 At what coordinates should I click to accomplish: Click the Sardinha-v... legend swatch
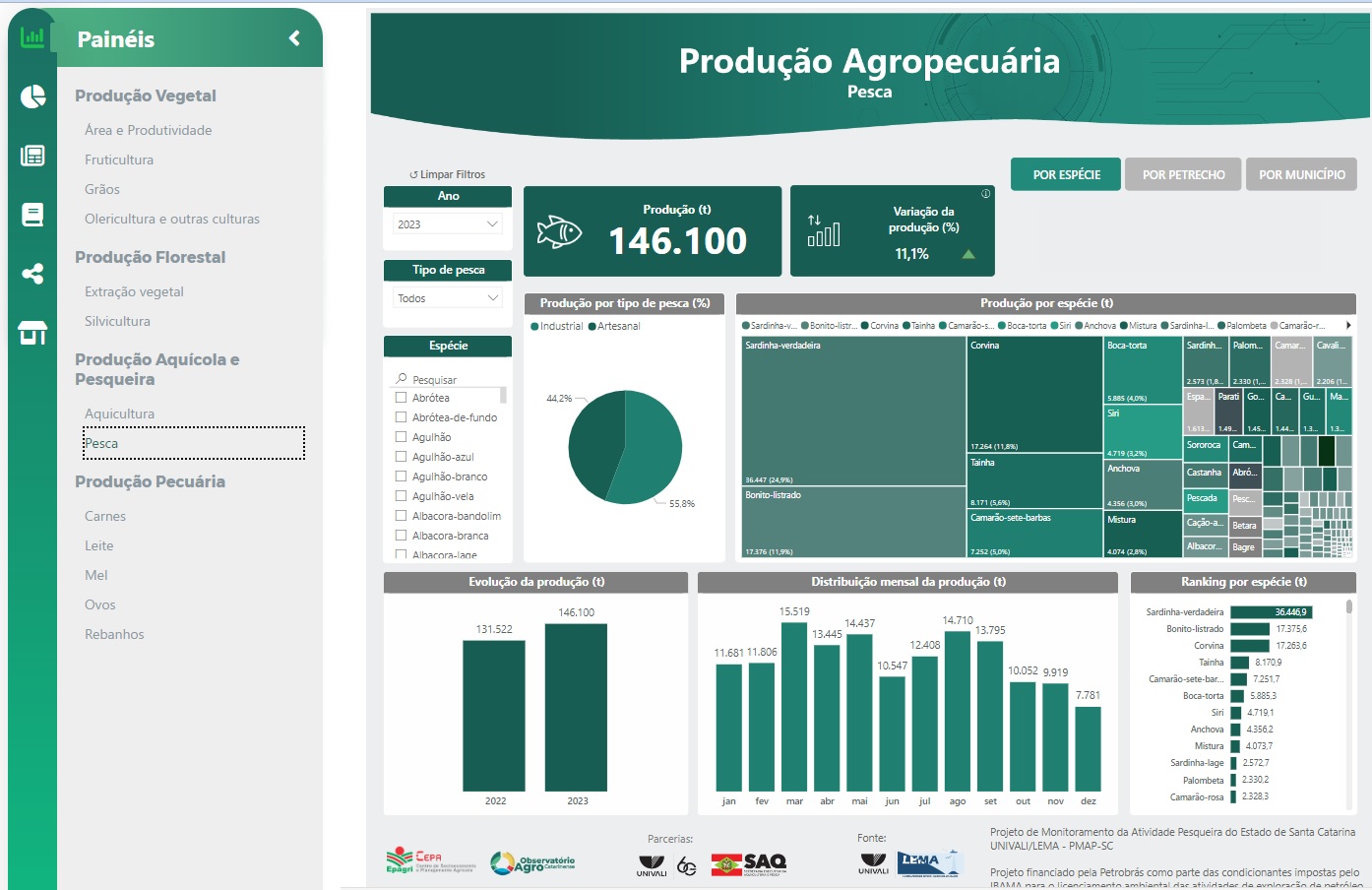[x=745, y=325]
